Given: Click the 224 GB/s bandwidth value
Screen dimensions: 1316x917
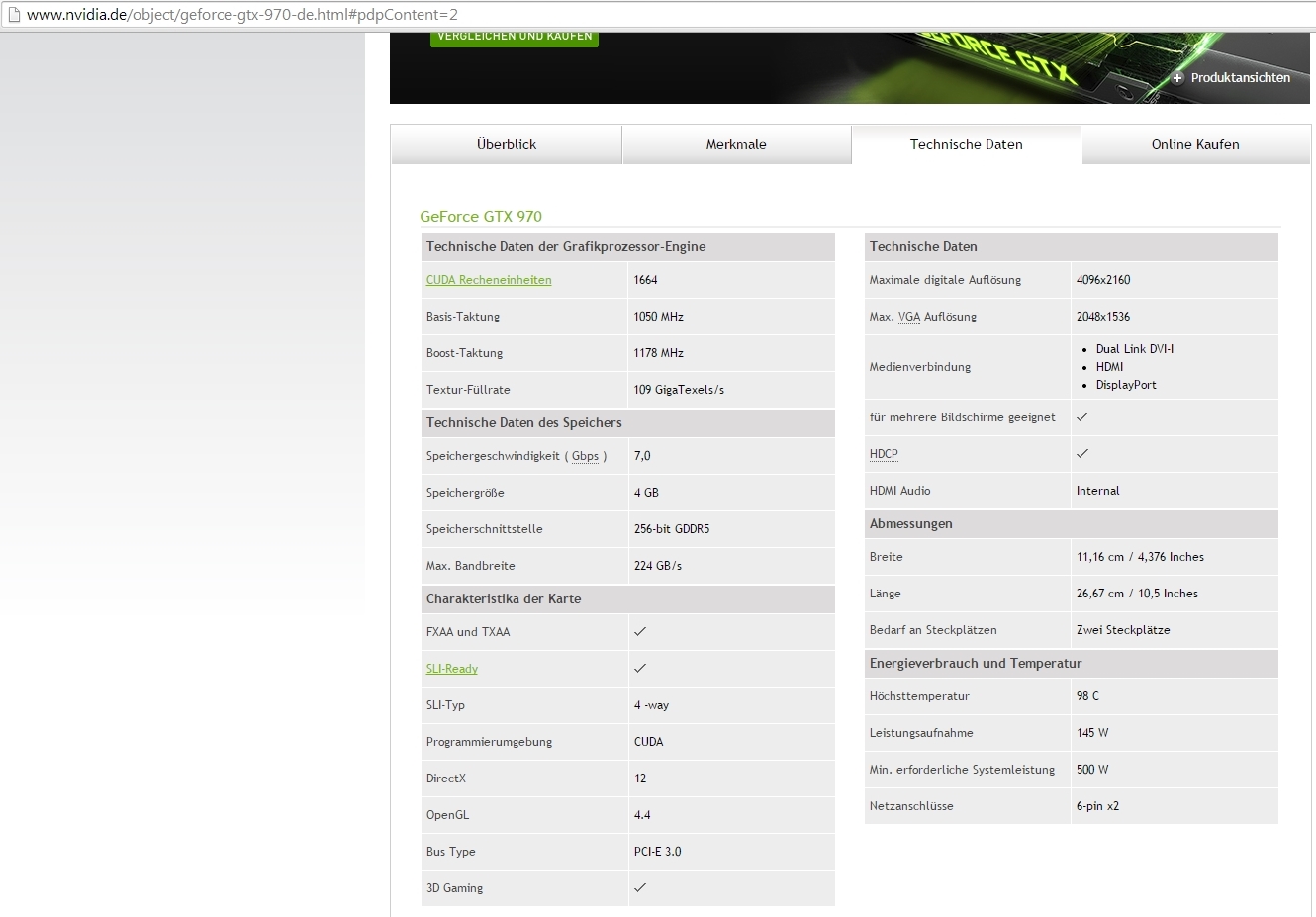Looking at the screenshot, I should (658, 566).
